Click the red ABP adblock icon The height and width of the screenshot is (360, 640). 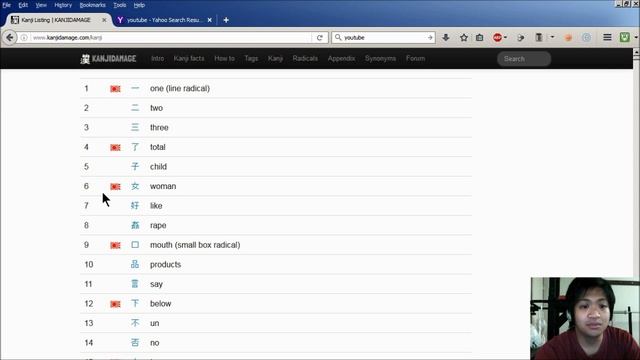pos(497,38)
